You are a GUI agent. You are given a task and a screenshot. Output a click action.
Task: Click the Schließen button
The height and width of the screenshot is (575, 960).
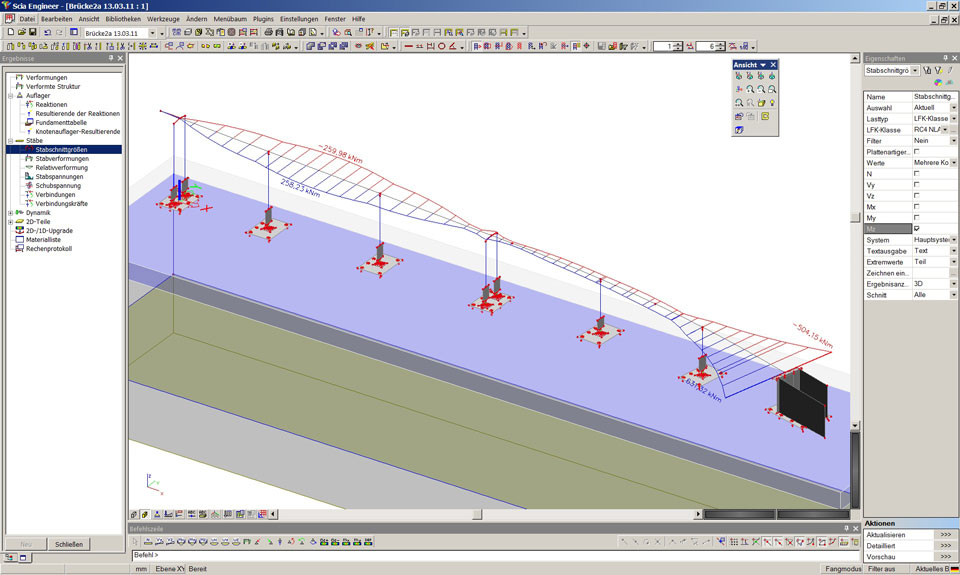click(69, 544)
